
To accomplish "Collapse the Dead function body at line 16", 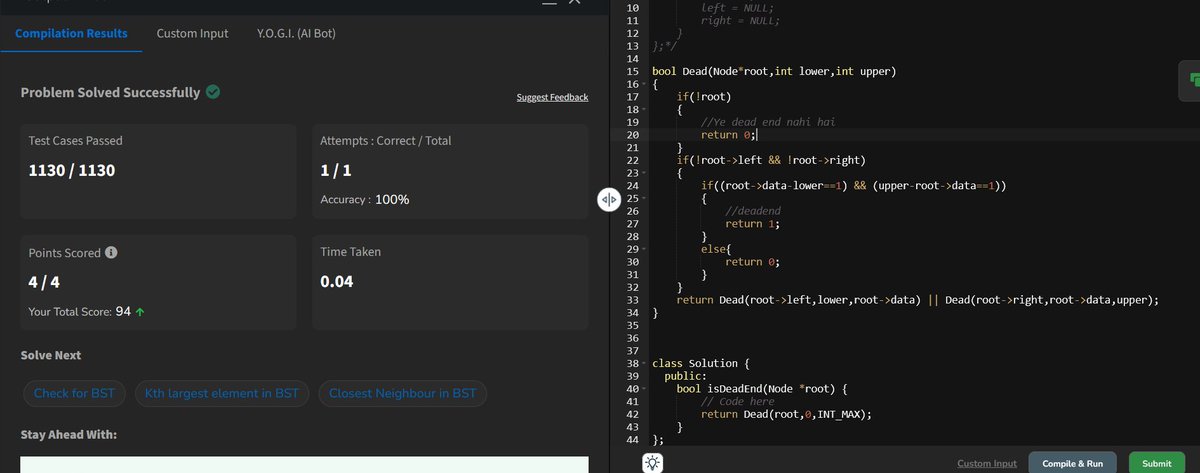I will [643, 85].
